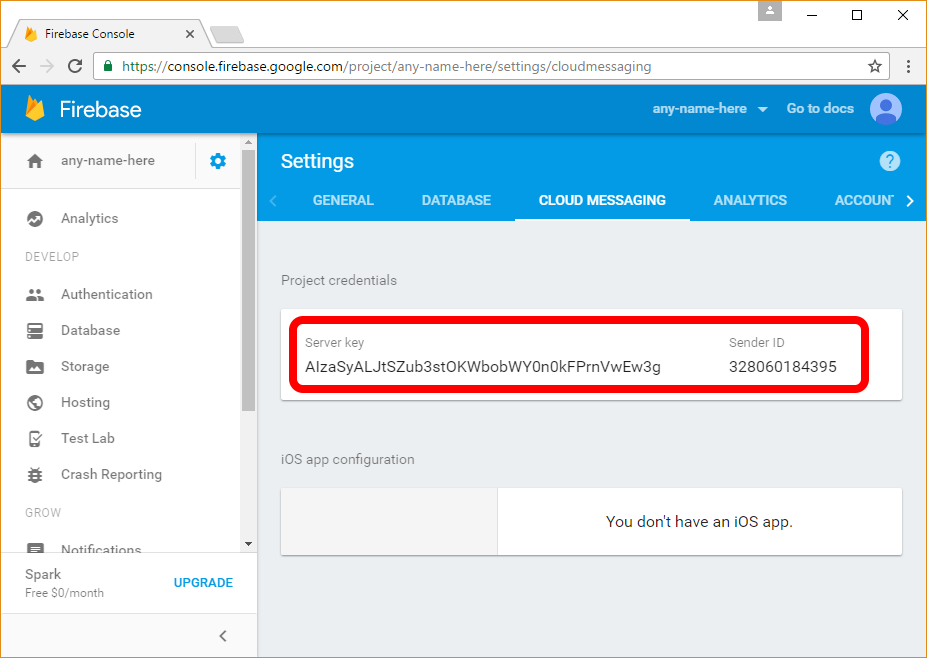Maximize the Chrome window
This screenshot has width=927, height=658.
coord(857,15)
